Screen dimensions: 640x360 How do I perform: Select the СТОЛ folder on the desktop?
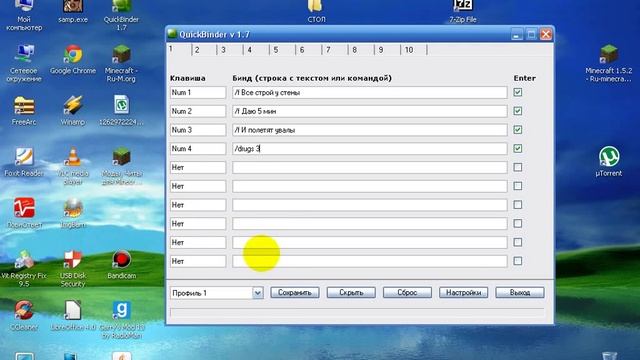316,11
